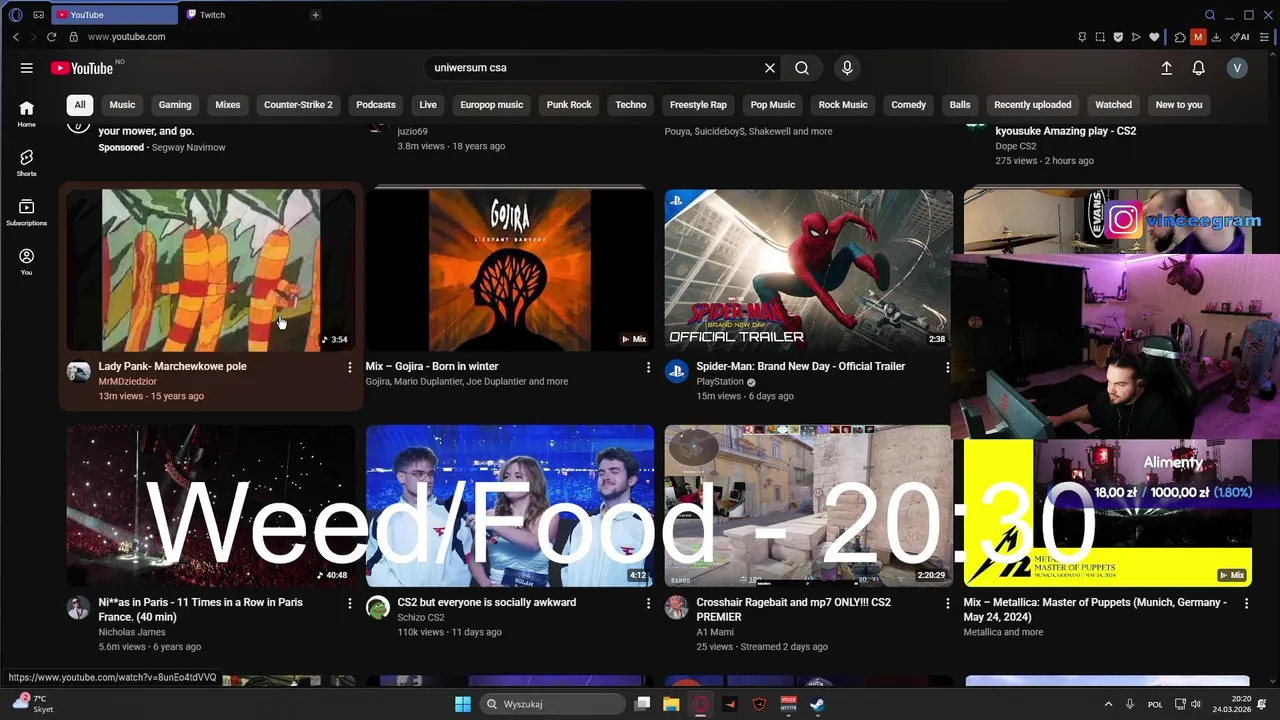Click the Sponsored Segway Navimow advertiser link
The image size is (1280, 720).
coord(188,147)
